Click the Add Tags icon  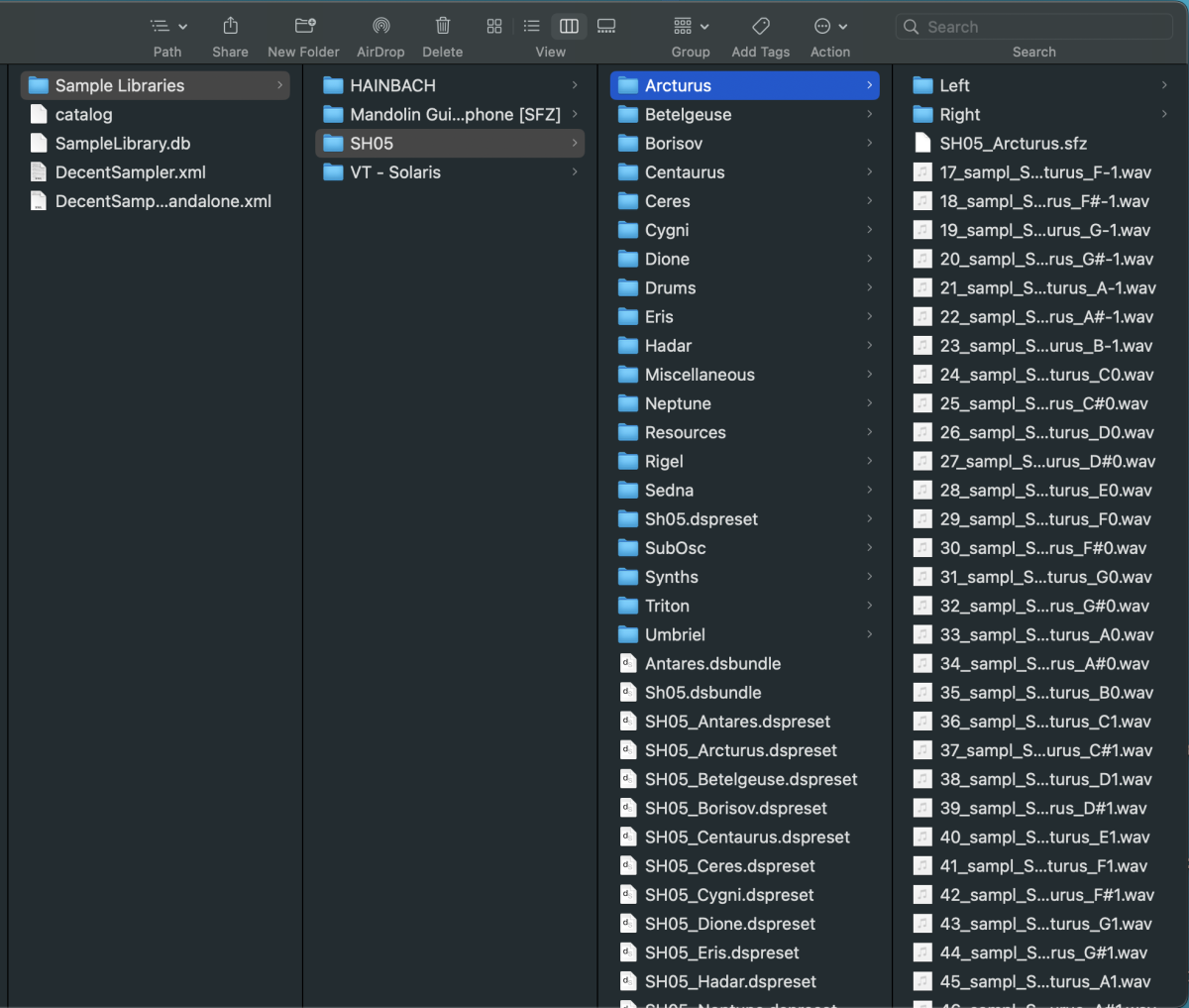pos(761,27)
